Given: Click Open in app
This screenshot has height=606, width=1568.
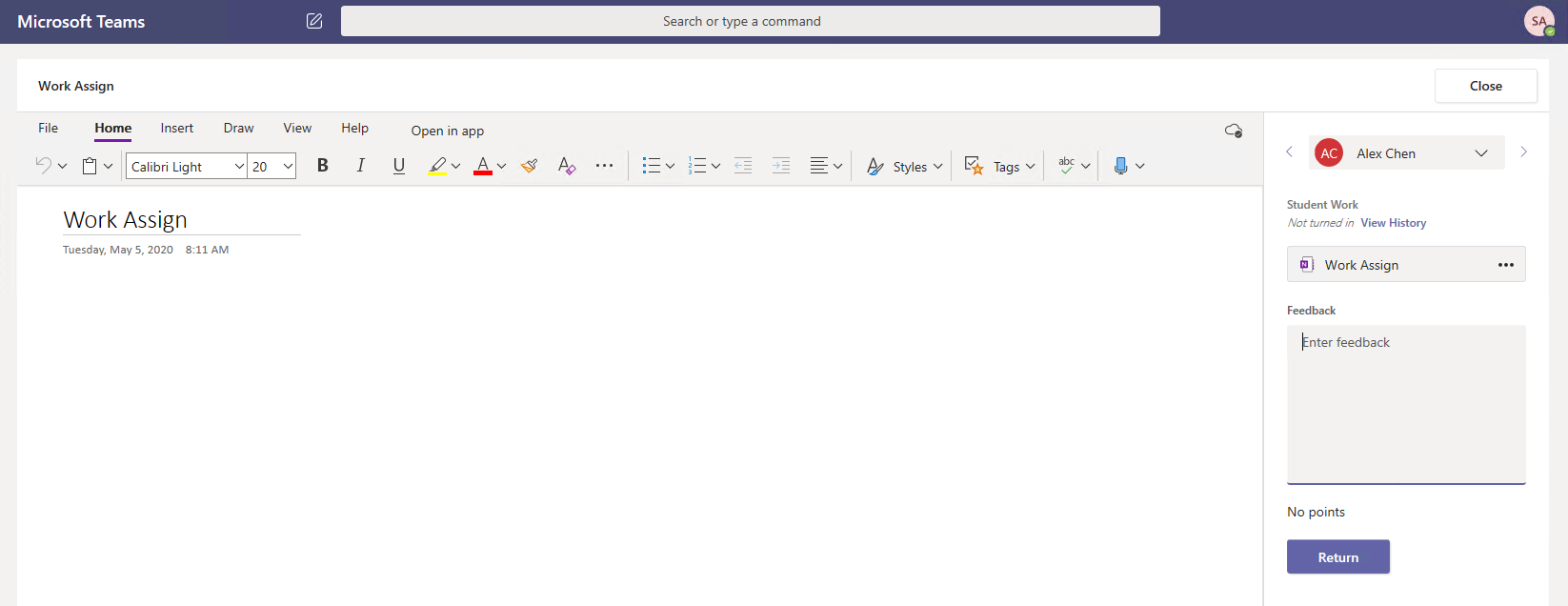Looking at the screenshot, I should [x=448, y=131].
